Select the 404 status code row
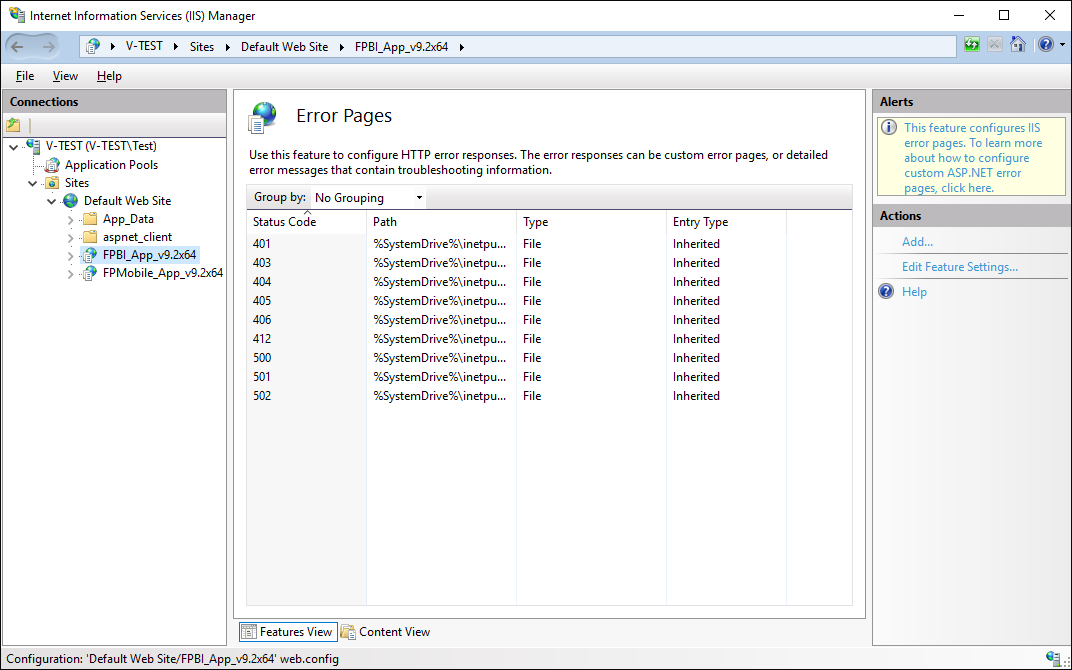The width and height of the screenshot is (1072, 670). (x=262, y=282)
